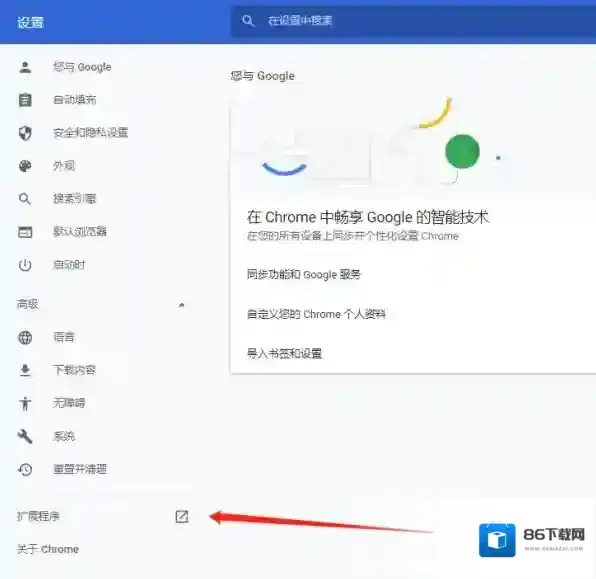Image resolution: width=596 pixels, height=579 pixels.
Task: Click 导入书签和设置
Action: coord(284,354)
